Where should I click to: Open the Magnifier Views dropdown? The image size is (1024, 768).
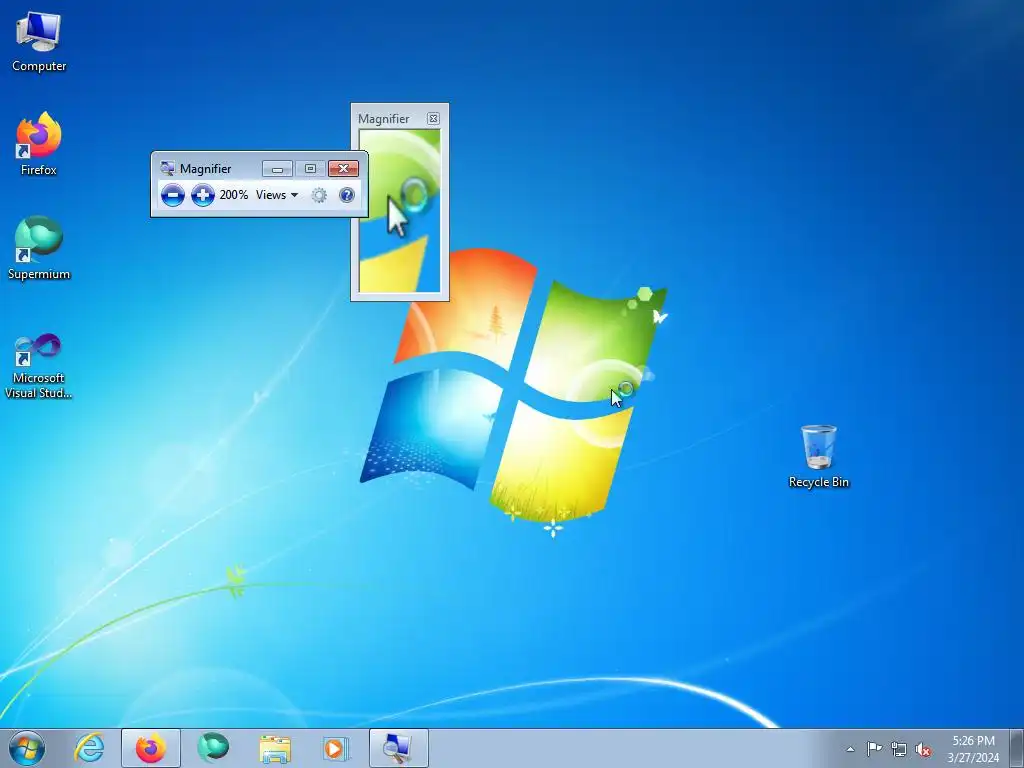point(277,195)
